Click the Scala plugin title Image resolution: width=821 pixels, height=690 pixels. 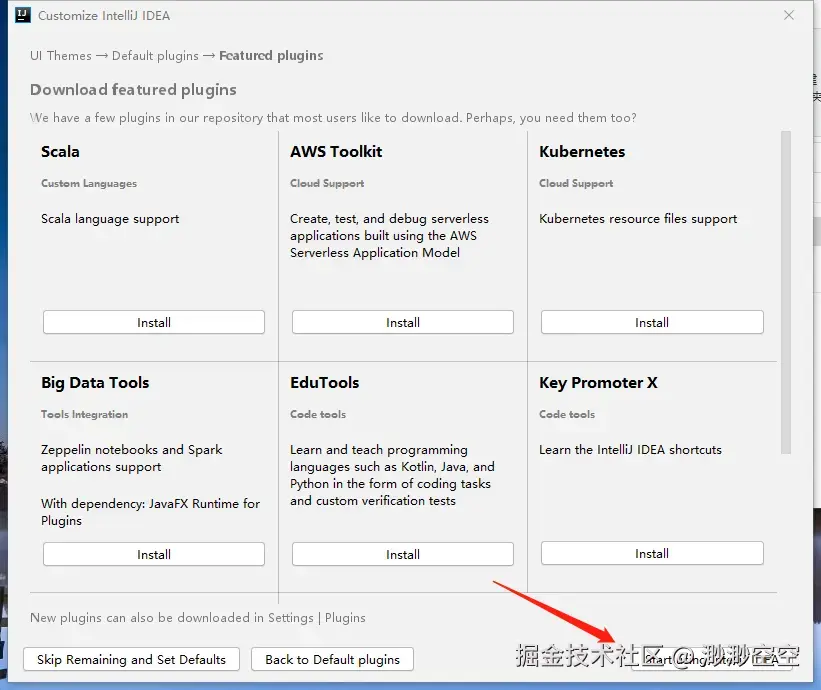click(60, 152)
